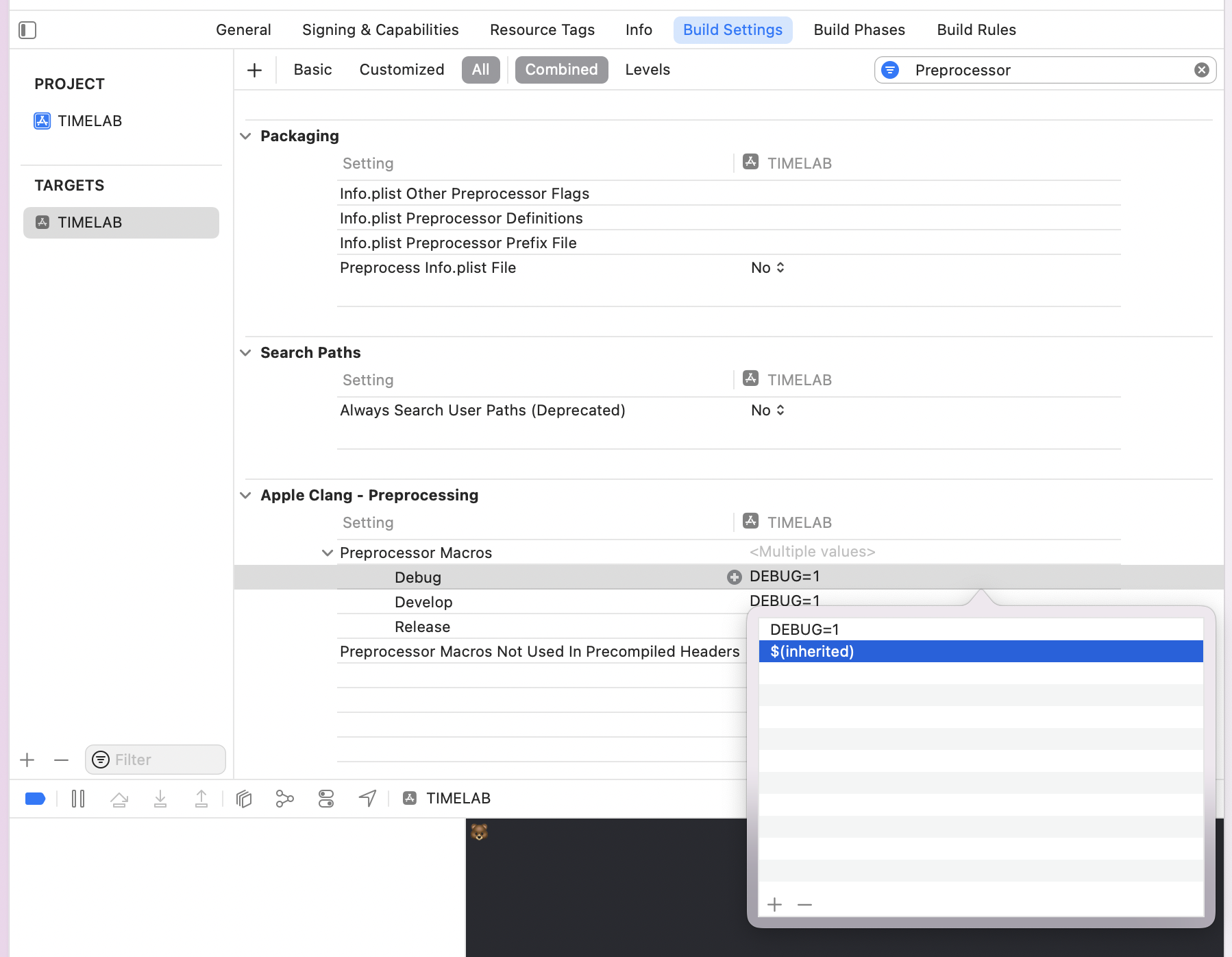Switch to Combined view
The width and height of the screenshot is (1232, 957).
(x=561, y=70)
